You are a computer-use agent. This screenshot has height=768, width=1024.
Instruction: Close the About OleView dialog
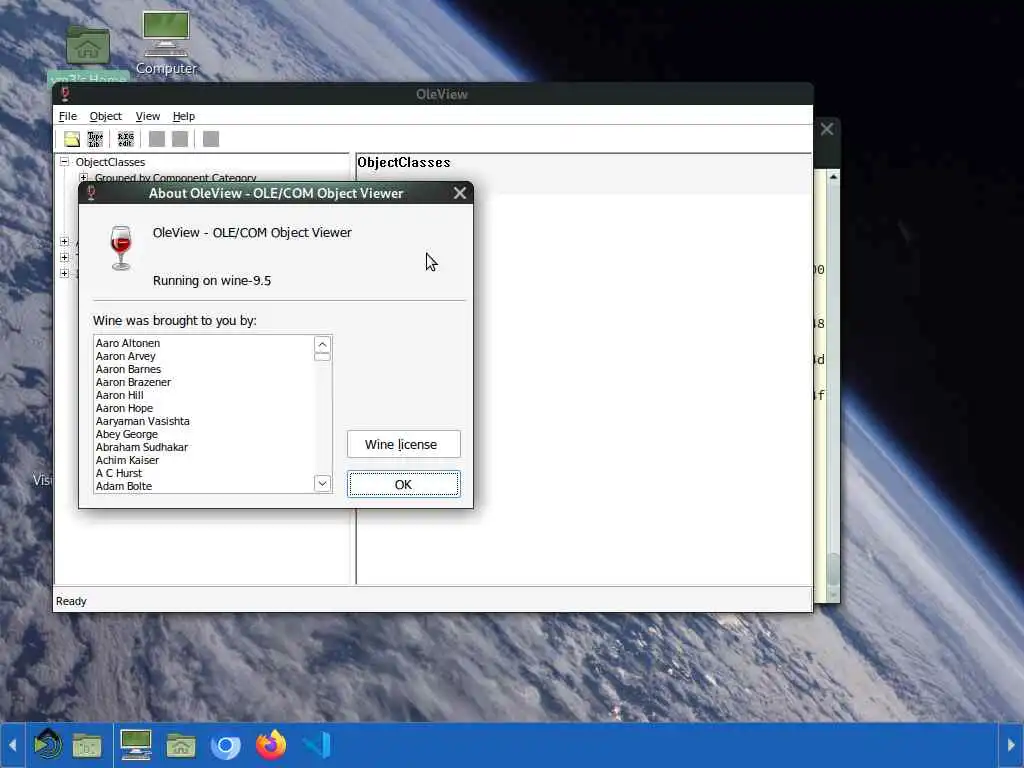460,193
